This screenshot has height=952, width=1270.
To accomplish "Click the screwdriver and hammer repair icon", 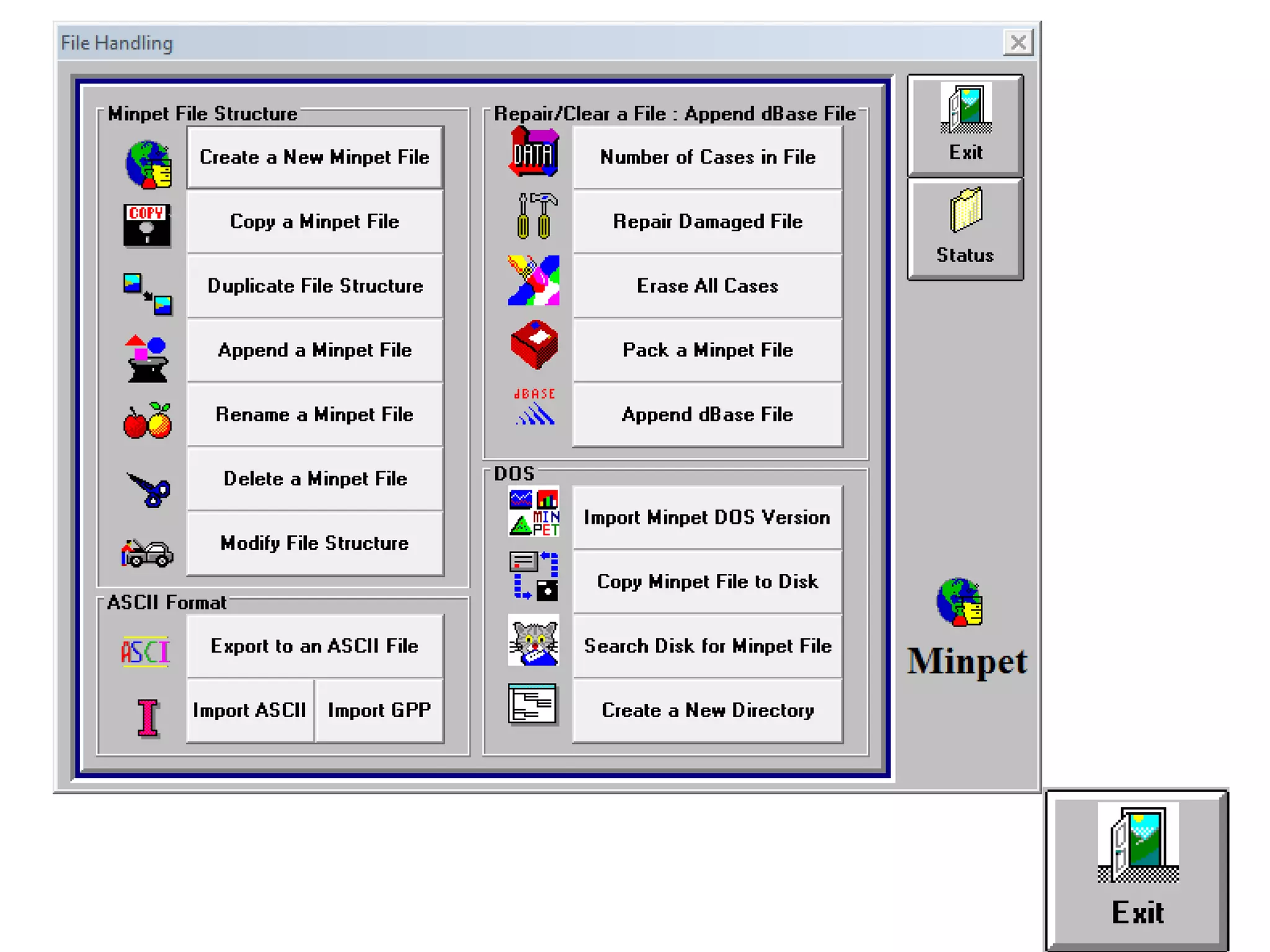I will (x=535, y=216).
